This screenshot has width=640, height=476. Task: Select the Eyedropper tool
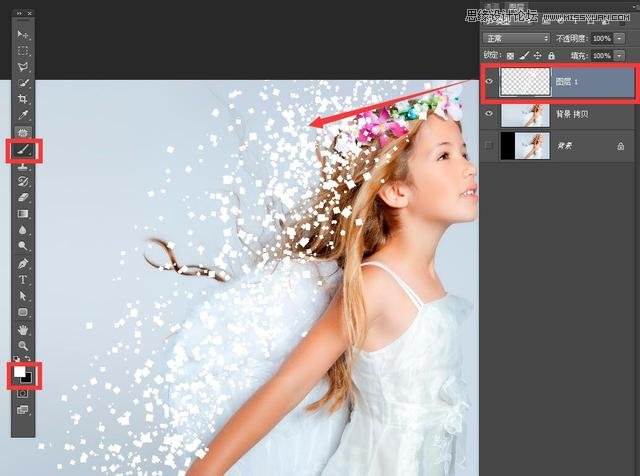pos(23,116)
